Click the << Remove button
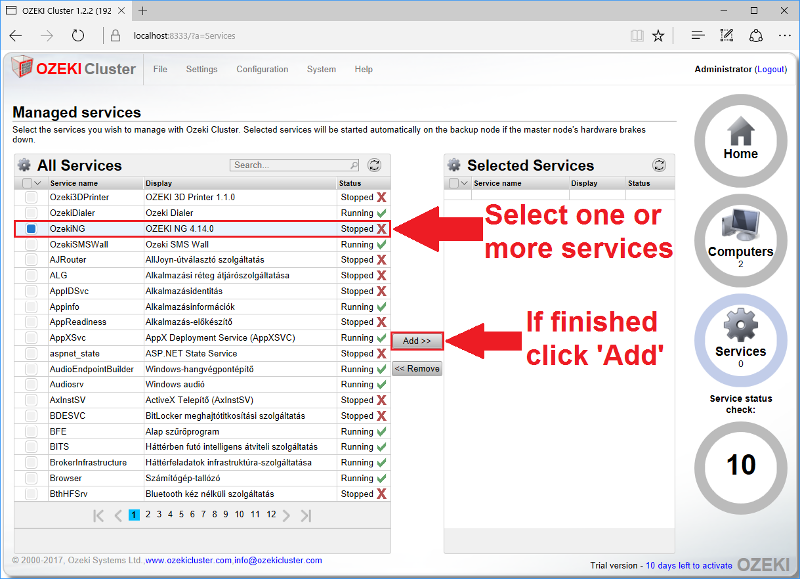The height and width of the screenshot is (579, 800). coord(417,368)
